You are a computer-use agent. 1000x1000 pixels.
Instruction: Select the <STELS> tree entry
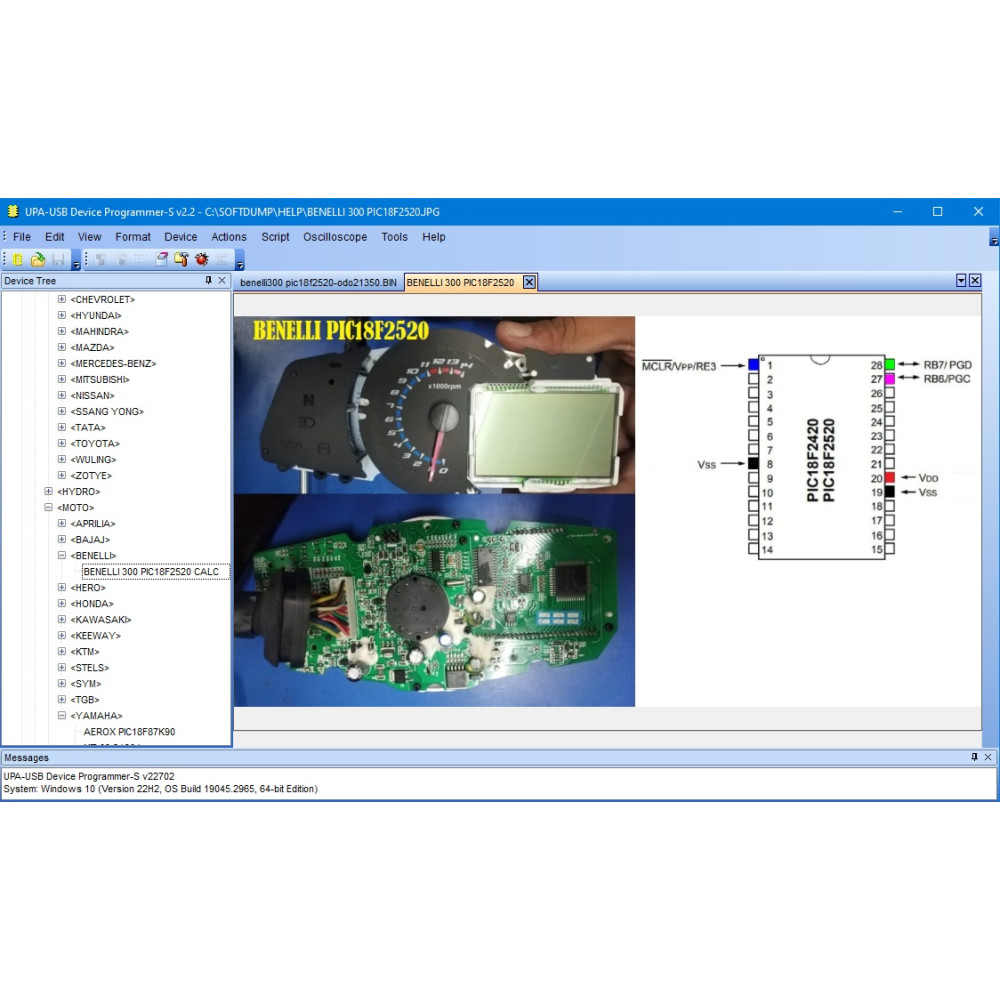pyautogui.click(x=90, y=667)
